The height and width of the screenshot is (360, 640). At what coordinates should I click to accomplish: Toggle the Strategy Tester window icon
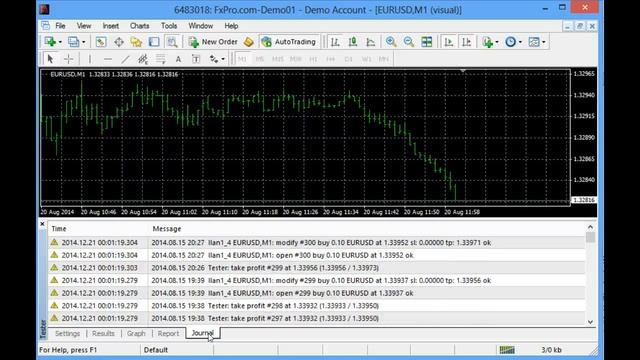click(172, 42)
